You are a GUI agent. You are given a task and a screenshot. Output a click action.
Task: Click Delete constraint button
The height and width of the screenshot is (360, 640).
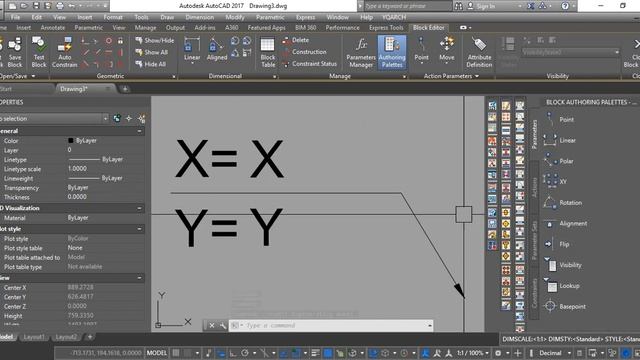[x=296, y=40]
